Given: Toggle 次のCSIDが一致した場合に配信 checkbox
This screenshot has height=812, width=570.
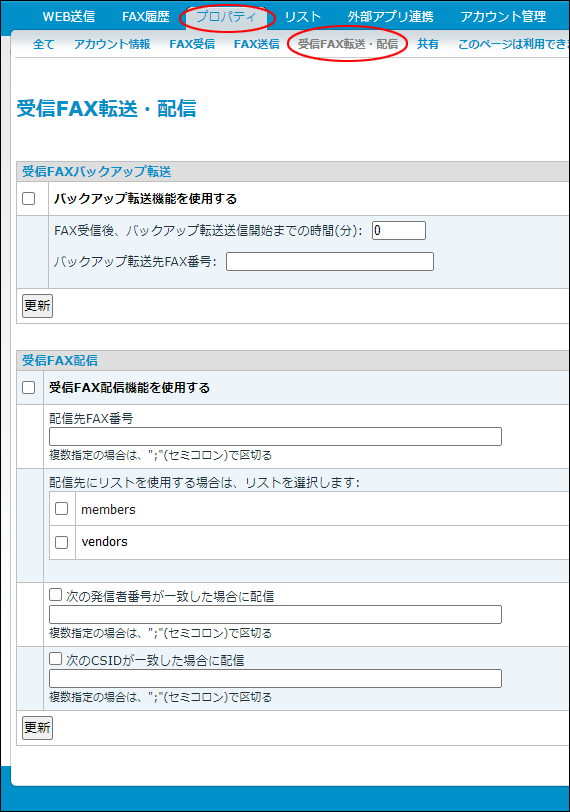Looking at the screenshot, I should pyautogui.click(x=55, y=659).
